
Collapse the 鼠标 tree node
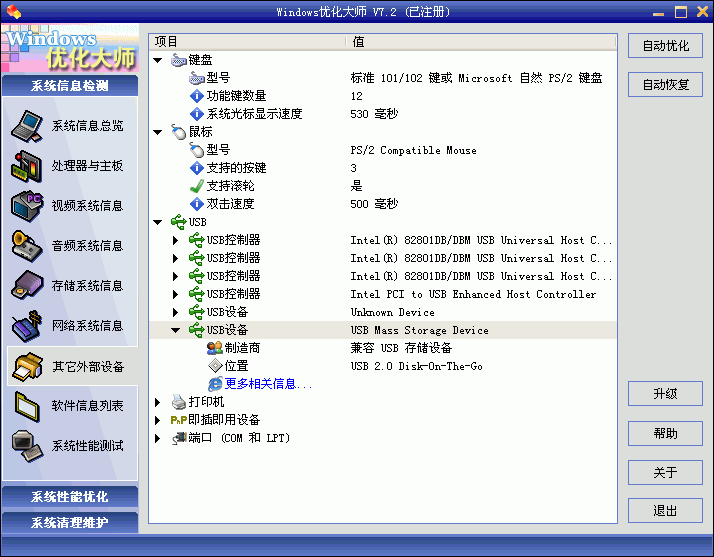(158, 132)
